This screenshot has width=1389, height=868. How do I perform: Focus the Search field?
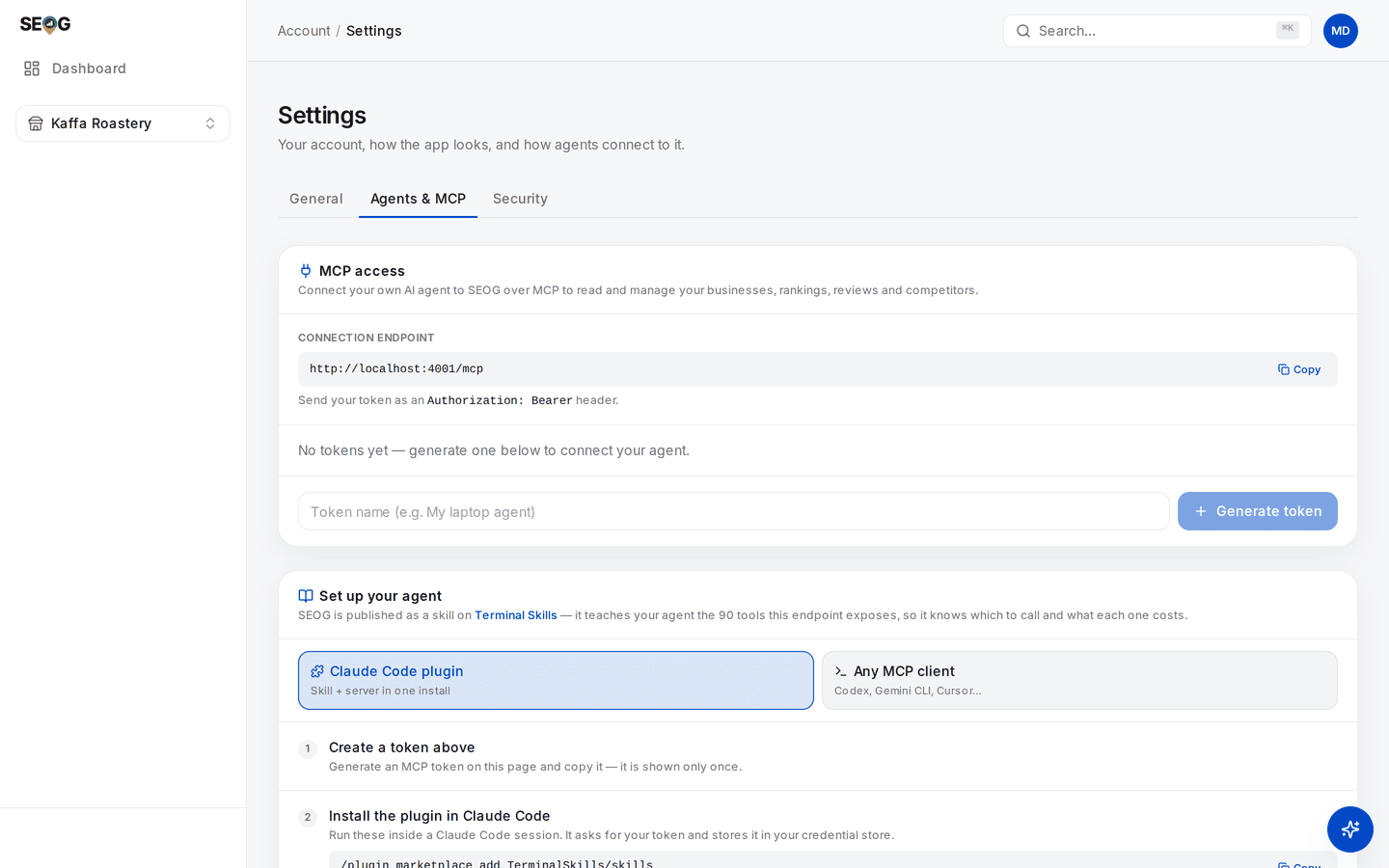pos(1157,31)
